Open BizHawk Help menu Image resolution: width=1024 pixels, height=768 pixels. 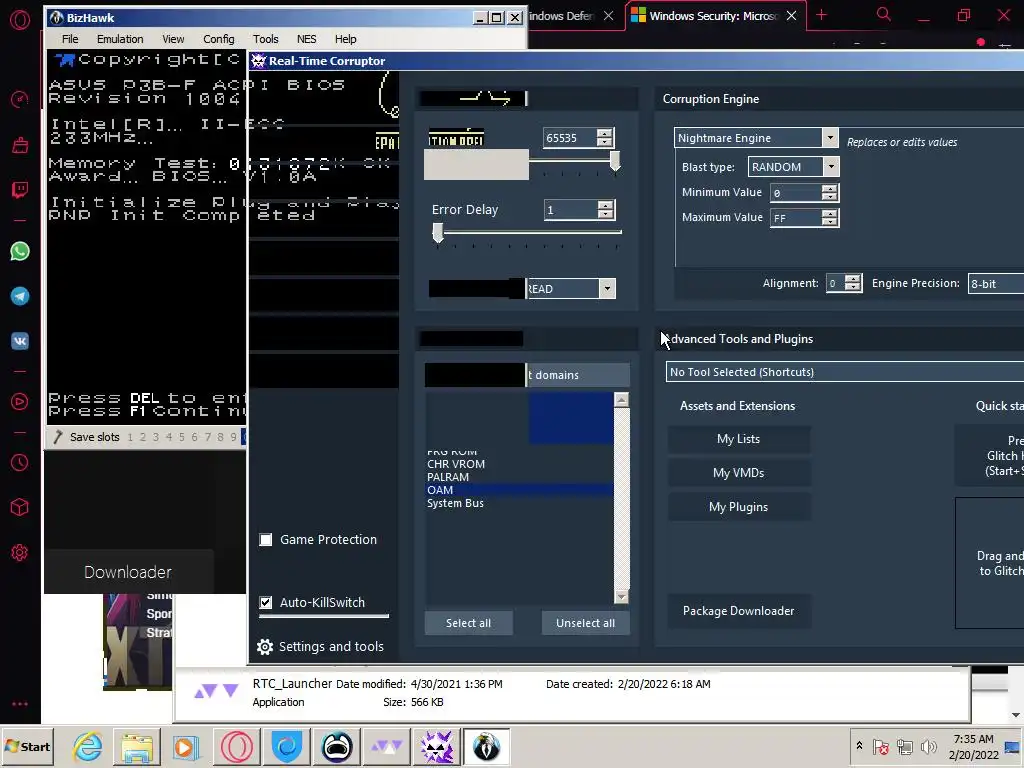pyautogui.click(x=345, y=39)
